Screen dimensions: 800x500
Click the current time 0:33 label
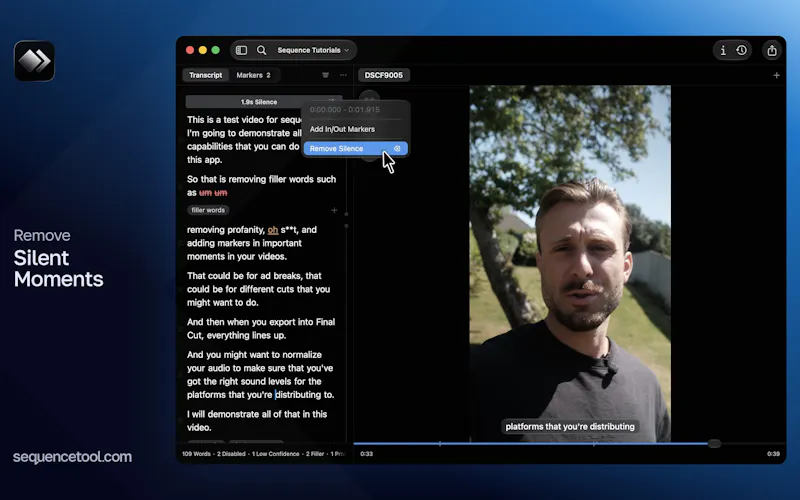tap(366, 454)
